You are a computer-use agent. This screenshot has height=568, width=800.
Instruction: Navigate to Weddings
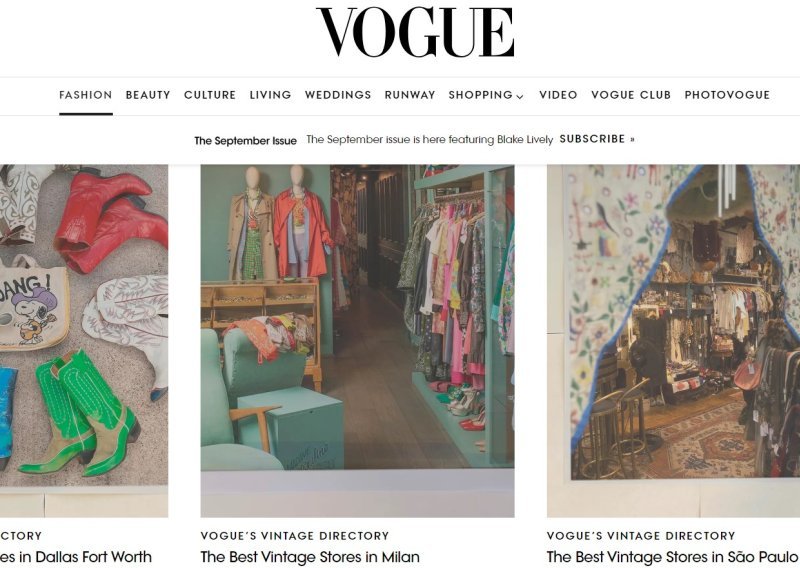pyautogui.click(x=338, y=95)
